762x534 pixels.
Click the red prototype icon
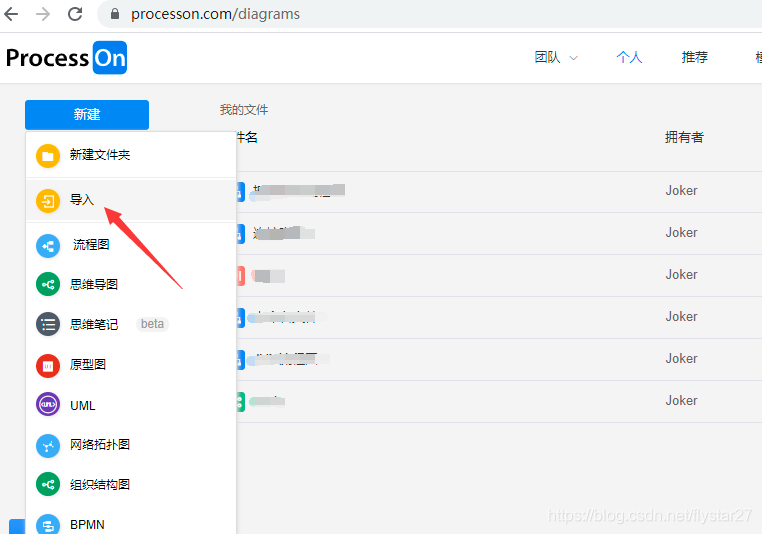(x=48, y=366)
